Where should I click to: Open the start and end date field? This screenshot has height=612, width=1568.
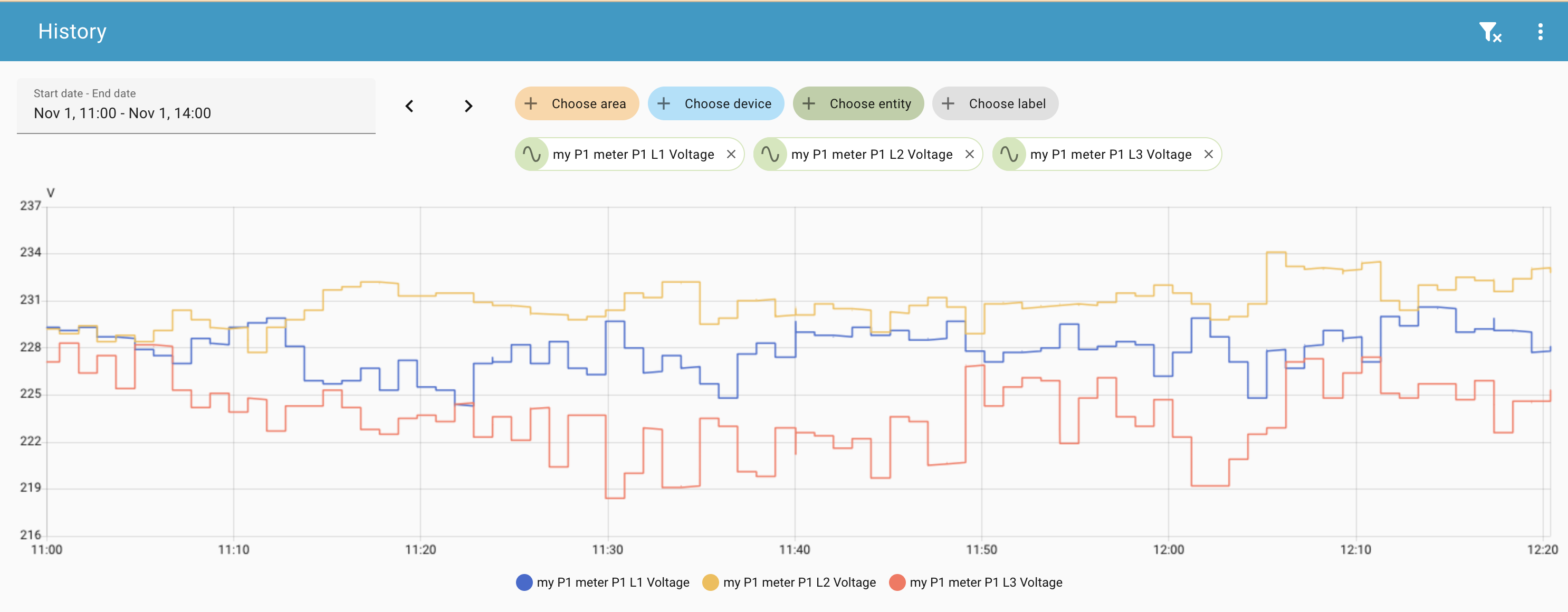pyautogui.click(x=196, y=106)
